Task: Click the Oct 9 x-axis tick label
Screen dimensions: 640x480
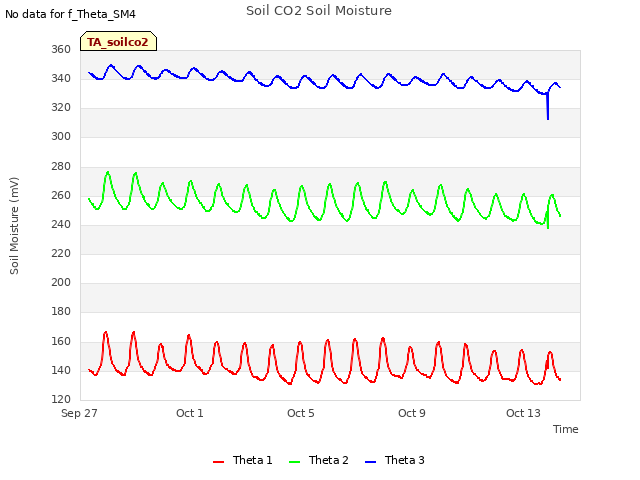Action: [412, 413]
